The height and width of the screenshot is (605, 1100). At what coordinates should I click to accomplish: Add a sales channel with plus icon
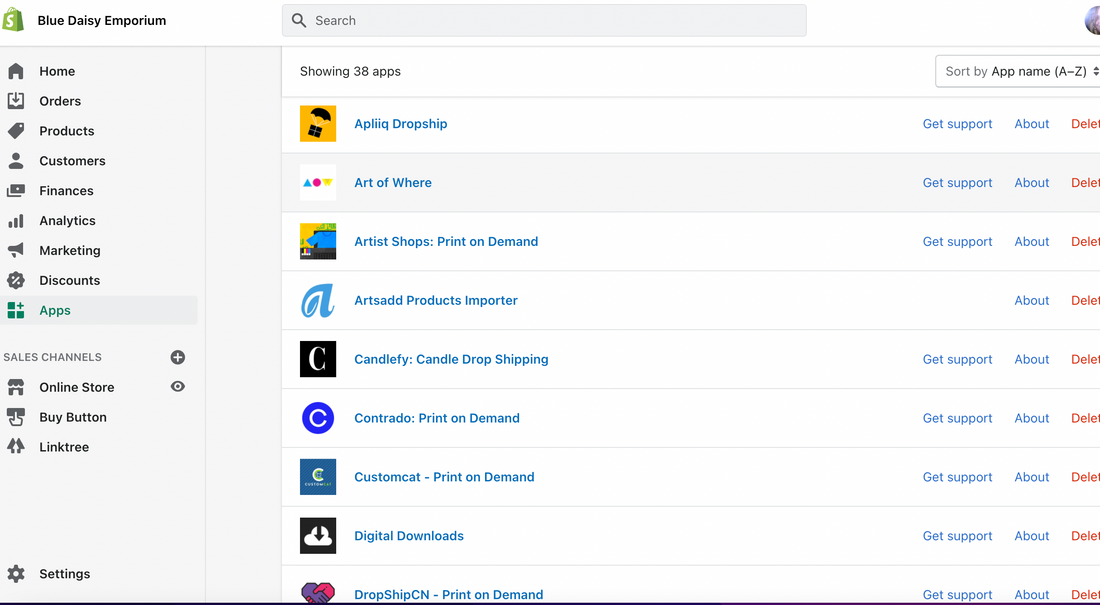[x=177, y=357]
